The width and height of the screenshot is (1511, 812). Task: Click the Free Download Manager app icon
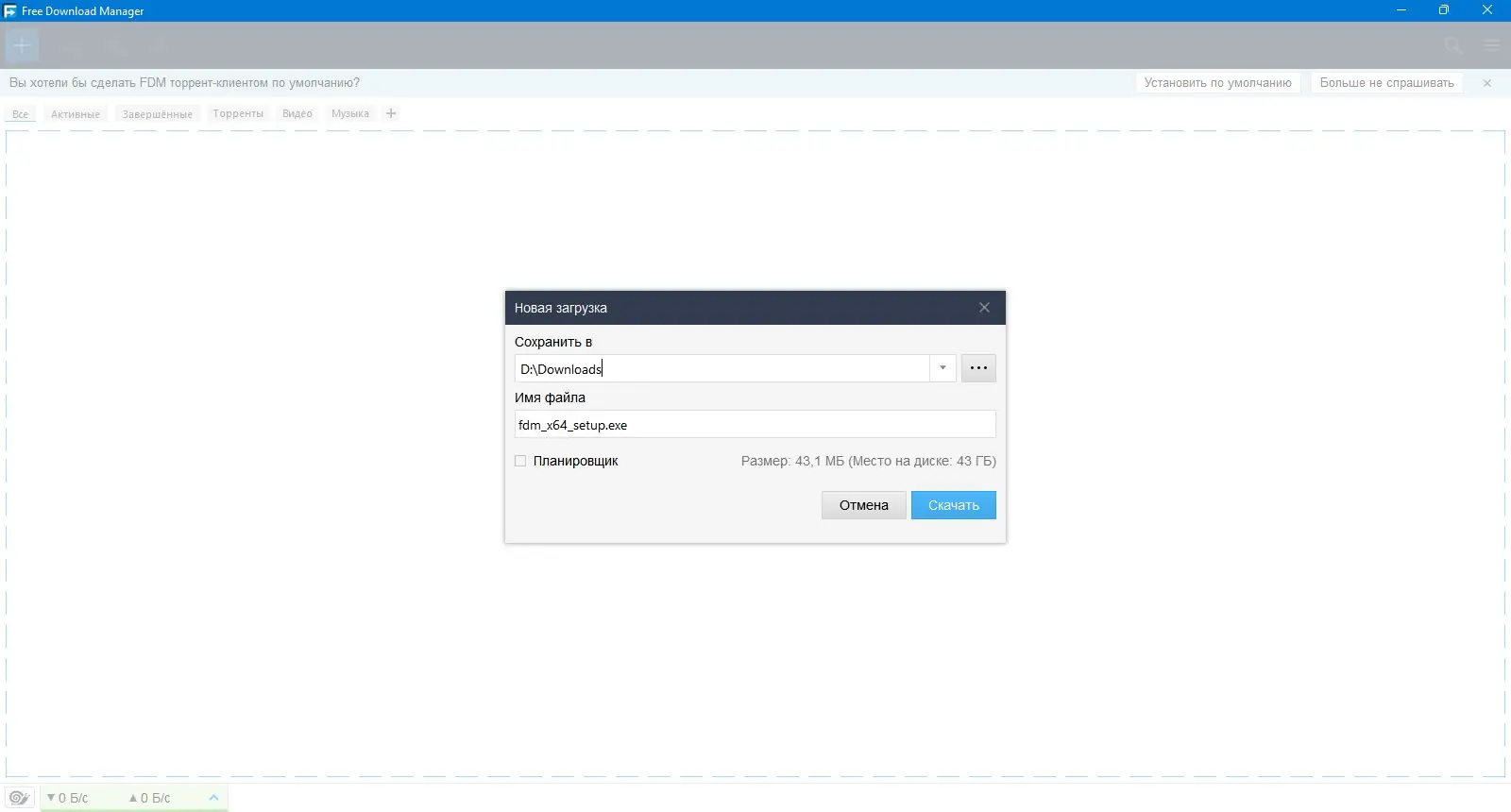pyautogui.click(x=10, y=11)
